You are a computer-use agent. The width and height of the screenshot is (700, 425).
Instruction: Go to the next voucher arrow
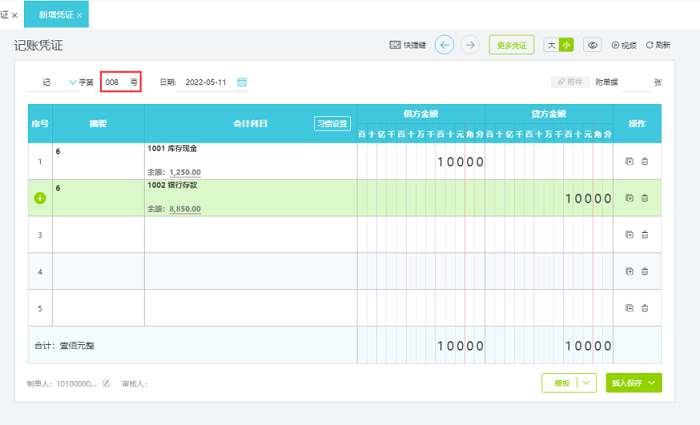469,45
